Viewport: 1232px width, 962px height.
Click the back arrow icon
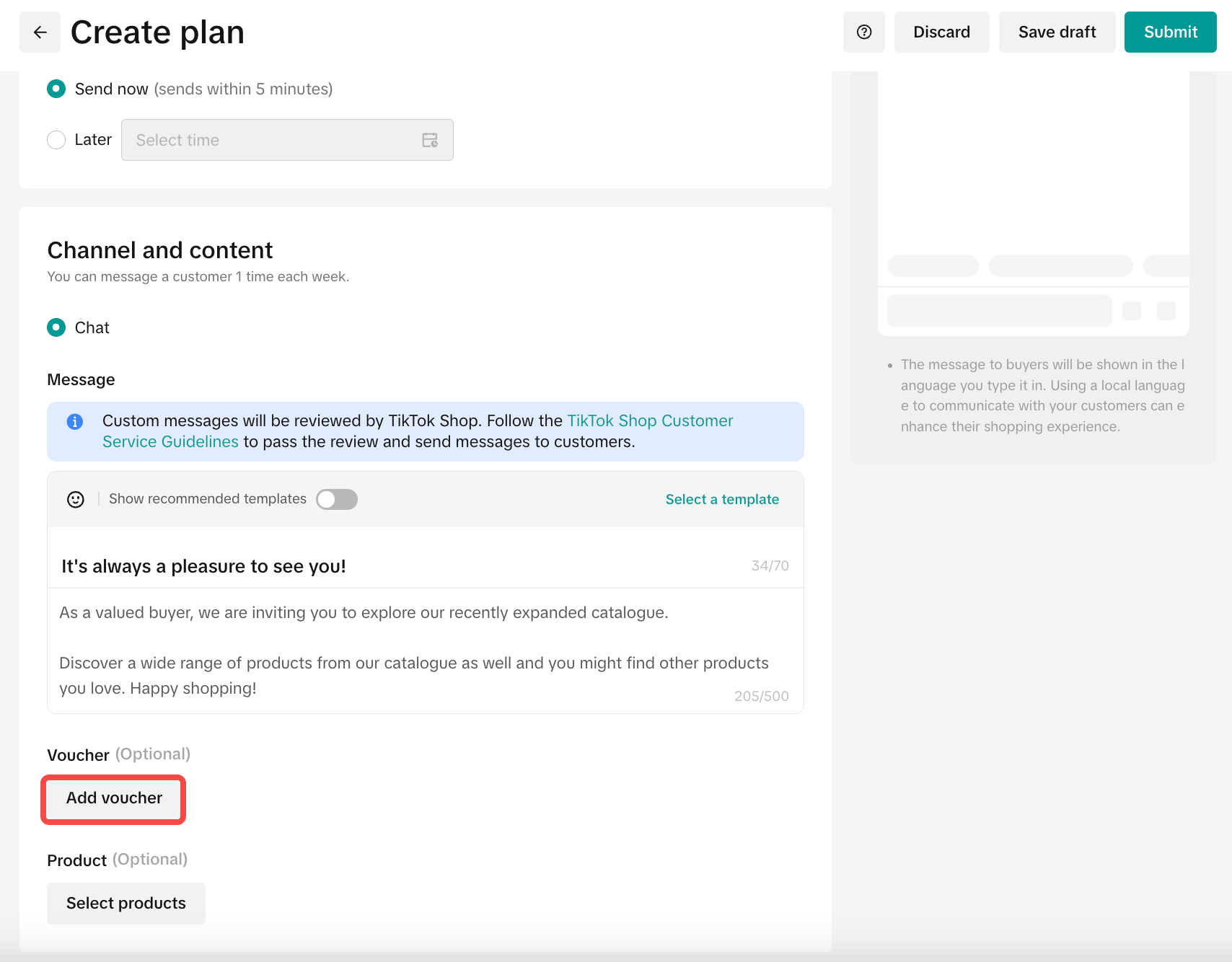click(x=40, y=32)
